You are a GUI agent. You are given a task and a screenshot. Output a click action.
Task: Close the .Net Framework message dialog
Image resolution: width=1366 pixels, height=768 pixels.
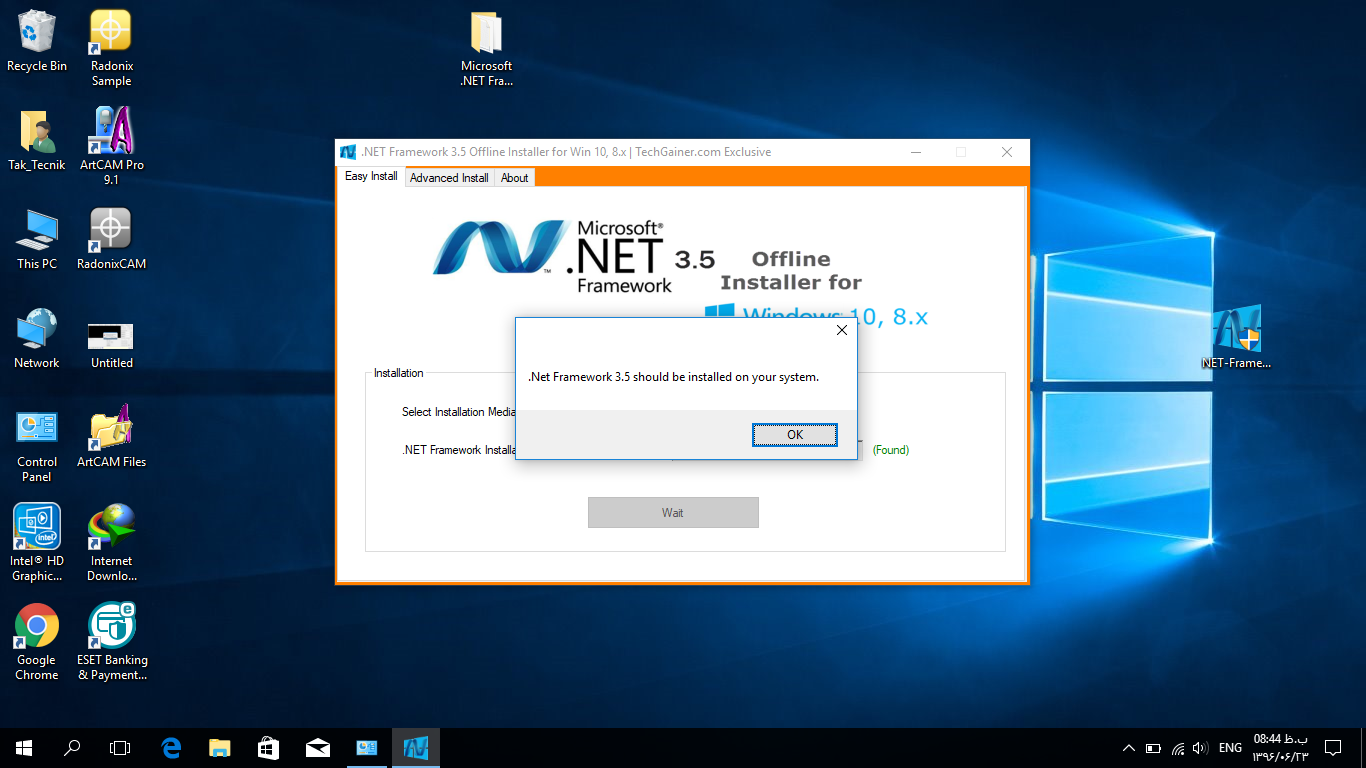[x=841, y=330]
